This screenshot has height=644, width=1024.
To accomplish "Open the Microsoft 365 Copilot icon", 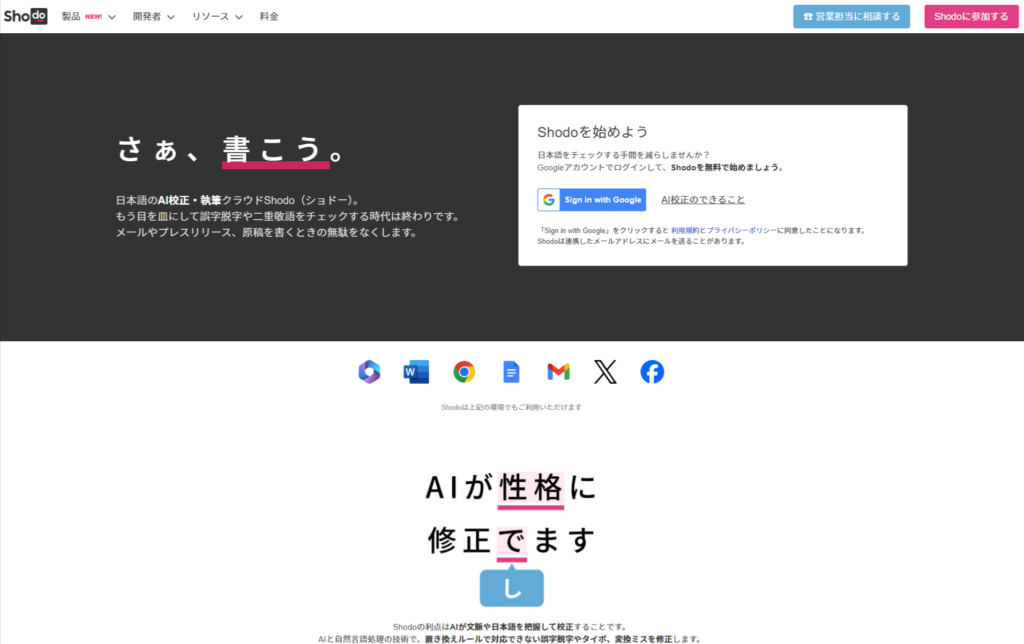I will [369, 372].
